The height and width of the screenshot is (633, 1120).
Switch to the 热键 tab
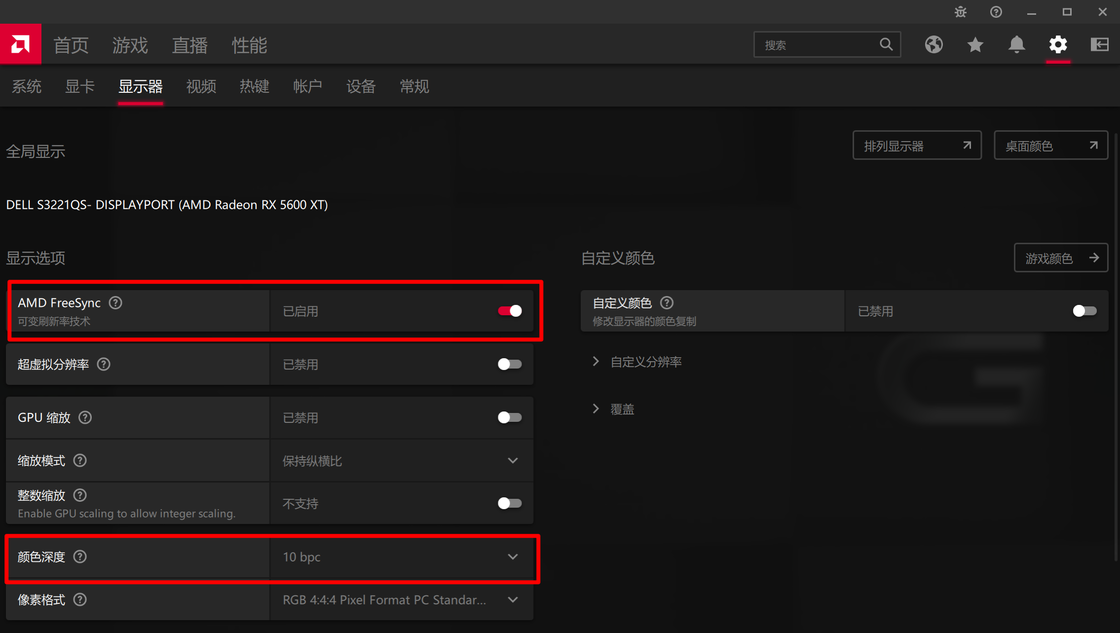coord(254,86)
